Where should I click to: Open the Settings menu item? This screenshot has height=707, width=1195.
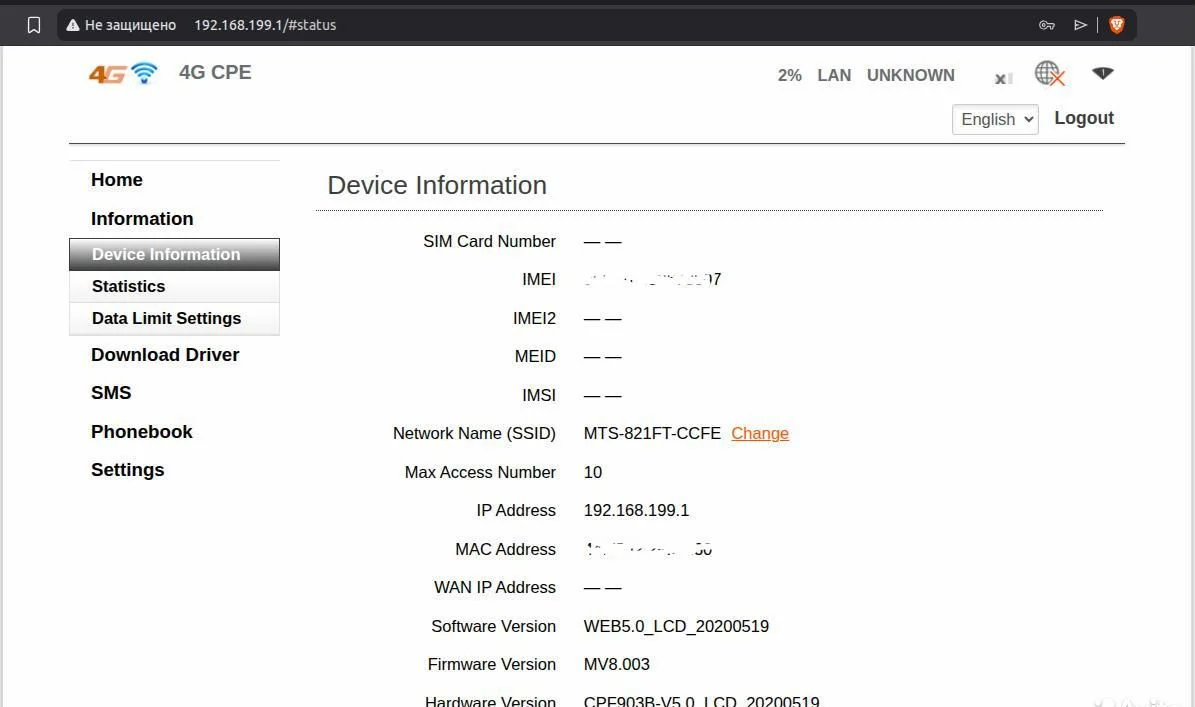click(x=127, y=470)
